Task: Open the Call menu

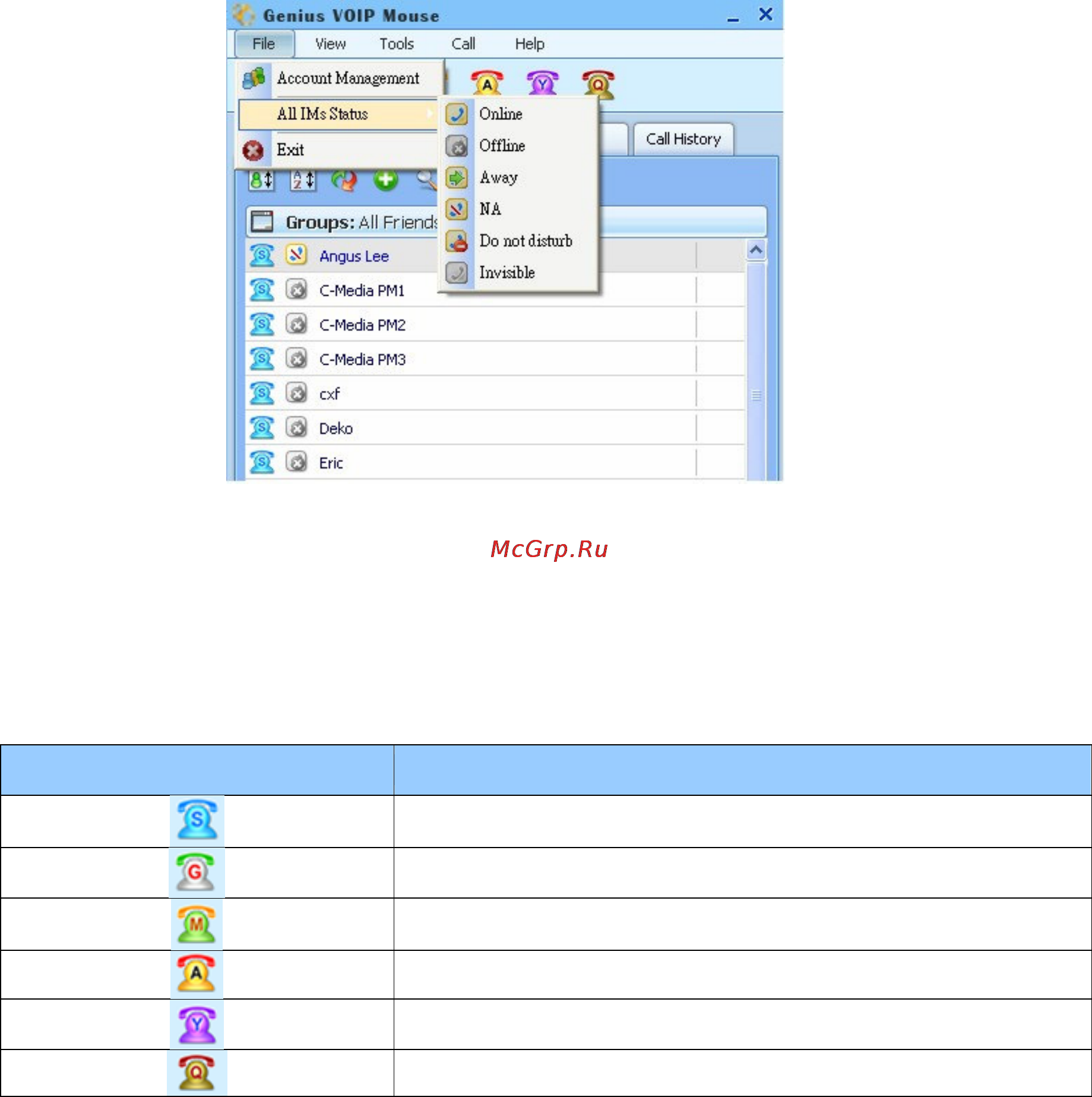Action: click(x=463, y=44)
